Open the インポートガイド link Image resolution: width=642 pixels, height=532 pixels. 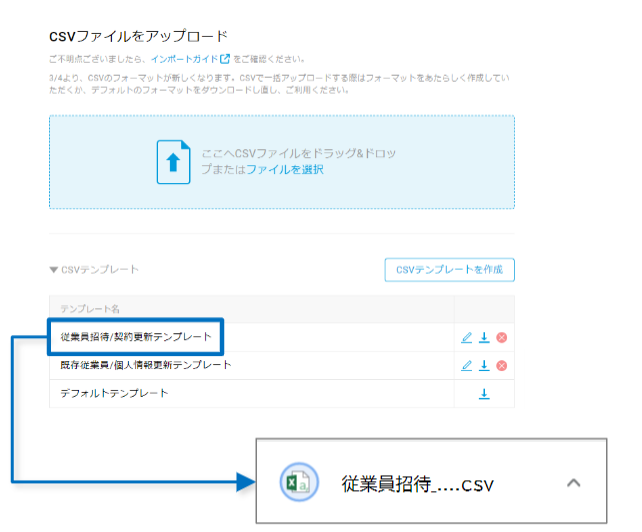(185, 59)
